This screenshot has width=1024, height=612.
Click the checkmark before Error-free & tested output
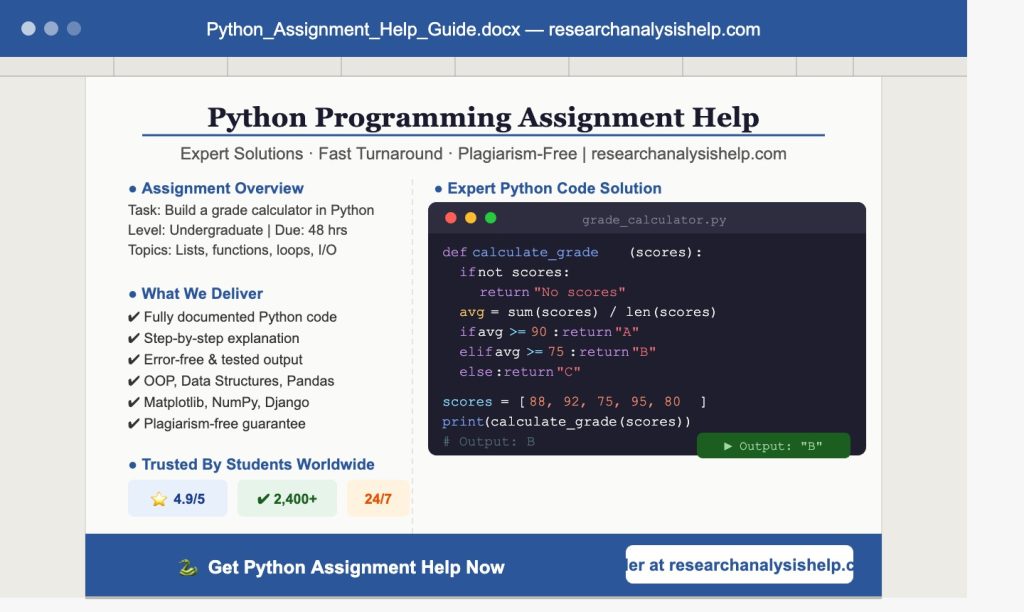click(134, 360)
